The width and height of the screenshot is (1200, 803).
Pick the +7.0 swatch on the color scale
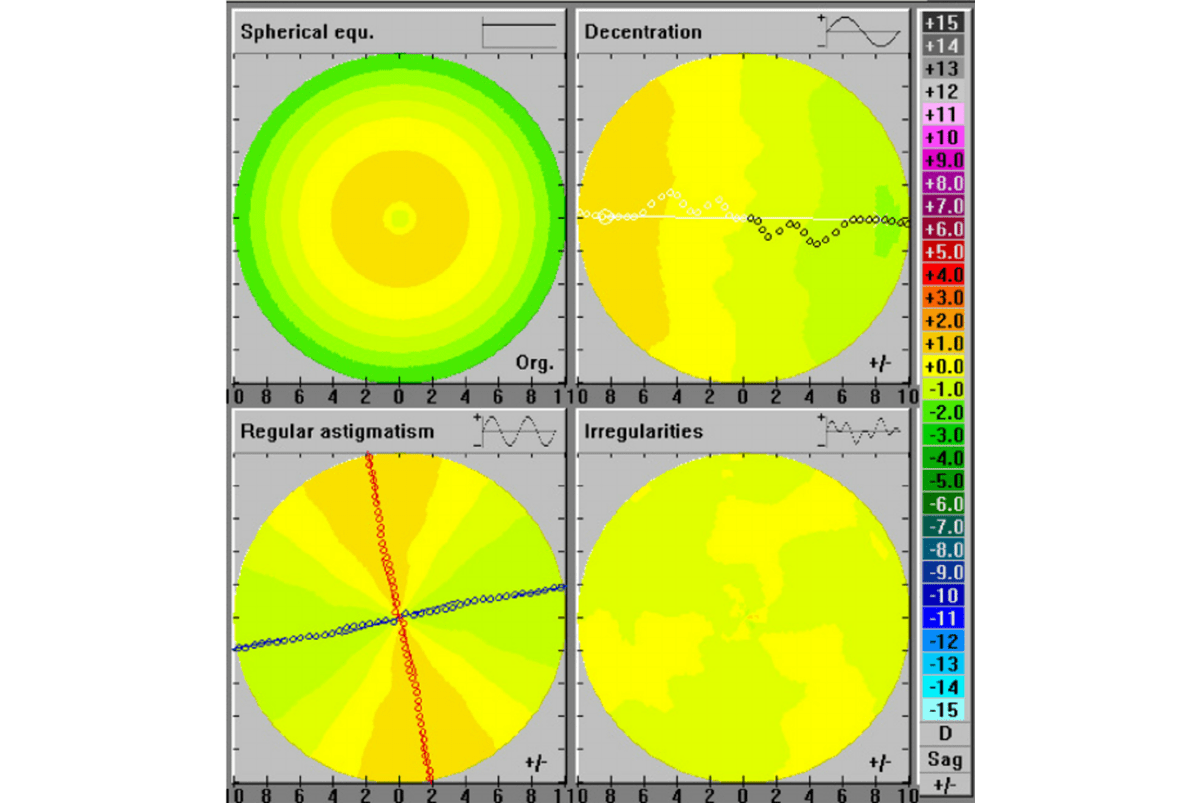pyautogui.click(x=943, y=205)
